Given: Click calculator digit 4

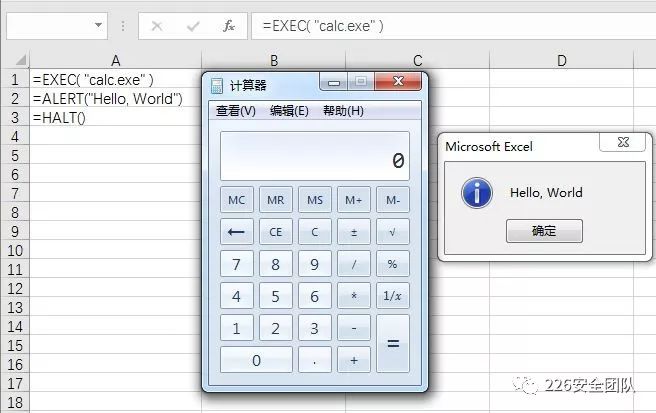Looking at the screenshot, I should click(236, 296).
